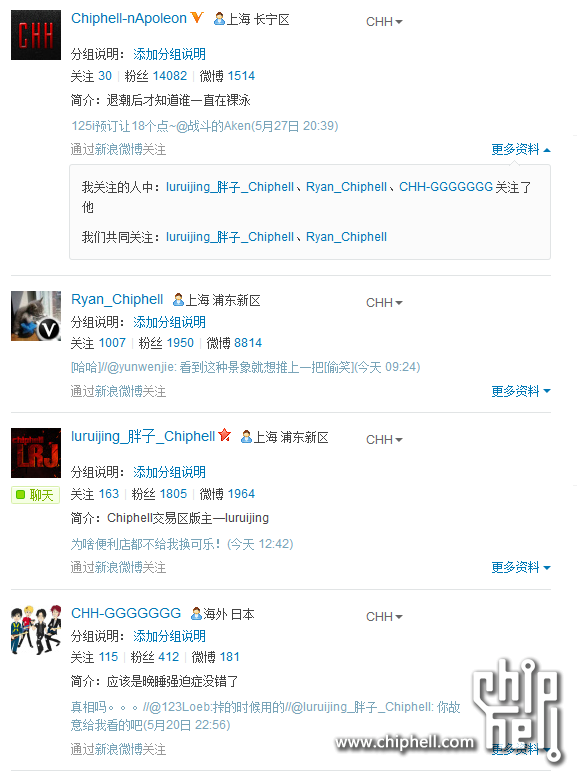Open the CHH group dropdown for Chiphell-nApoleon

(384, 22)
